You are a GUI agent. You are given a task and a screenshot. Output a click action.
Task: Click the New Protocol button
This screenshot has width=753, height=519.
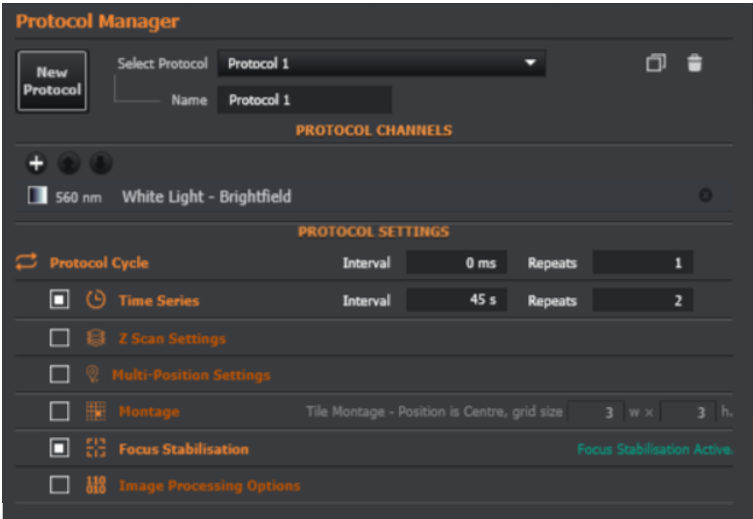(x=52, y=81)
